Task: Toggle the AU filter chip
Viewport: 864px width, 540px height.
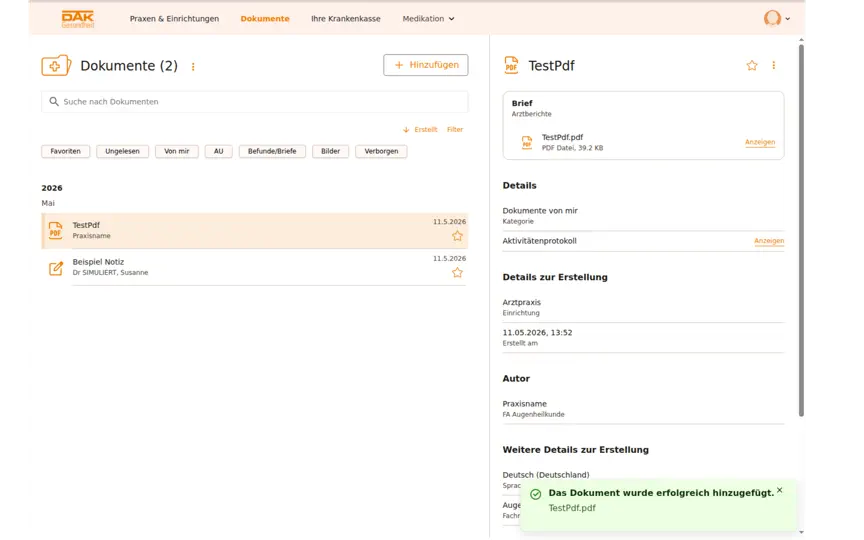Action: (x=219, y=151)
